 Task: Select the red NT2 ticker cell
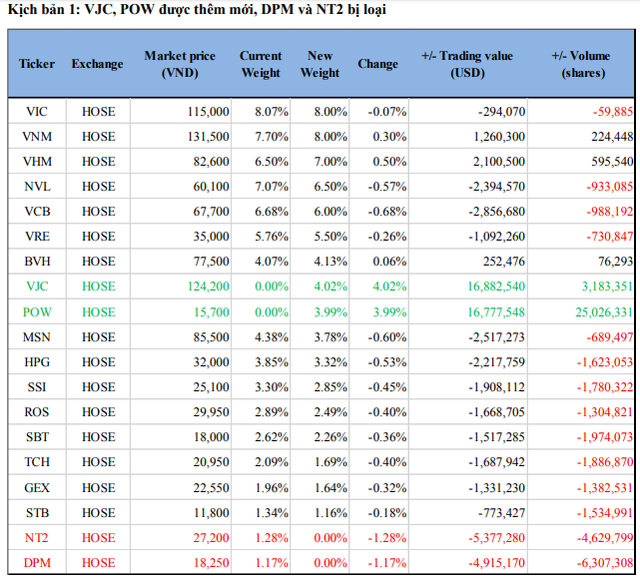pos(37,538)
